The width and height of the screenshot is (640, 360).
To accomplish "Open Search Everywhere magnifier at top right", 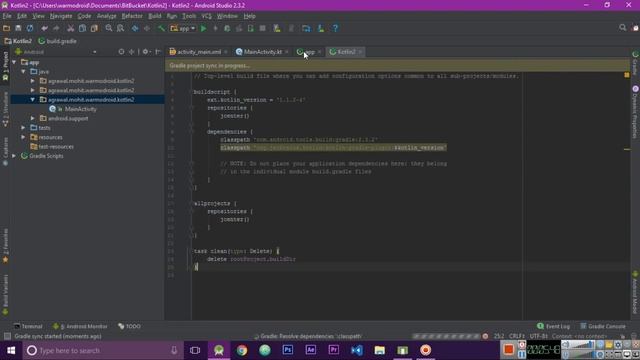I will tap(622, 28).
